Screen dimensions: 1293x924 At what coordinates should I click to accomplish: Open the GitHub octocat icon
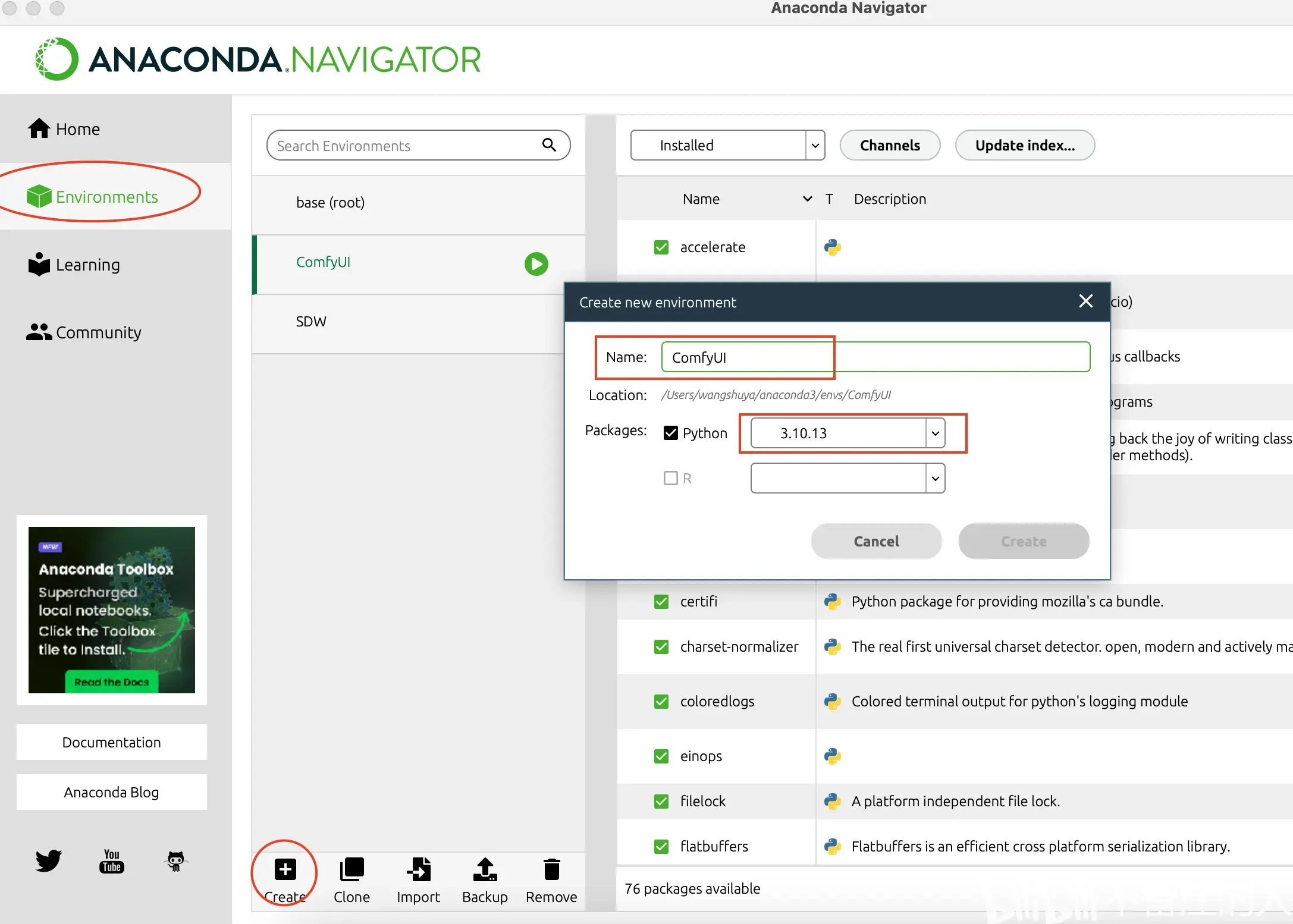point(175,860)
